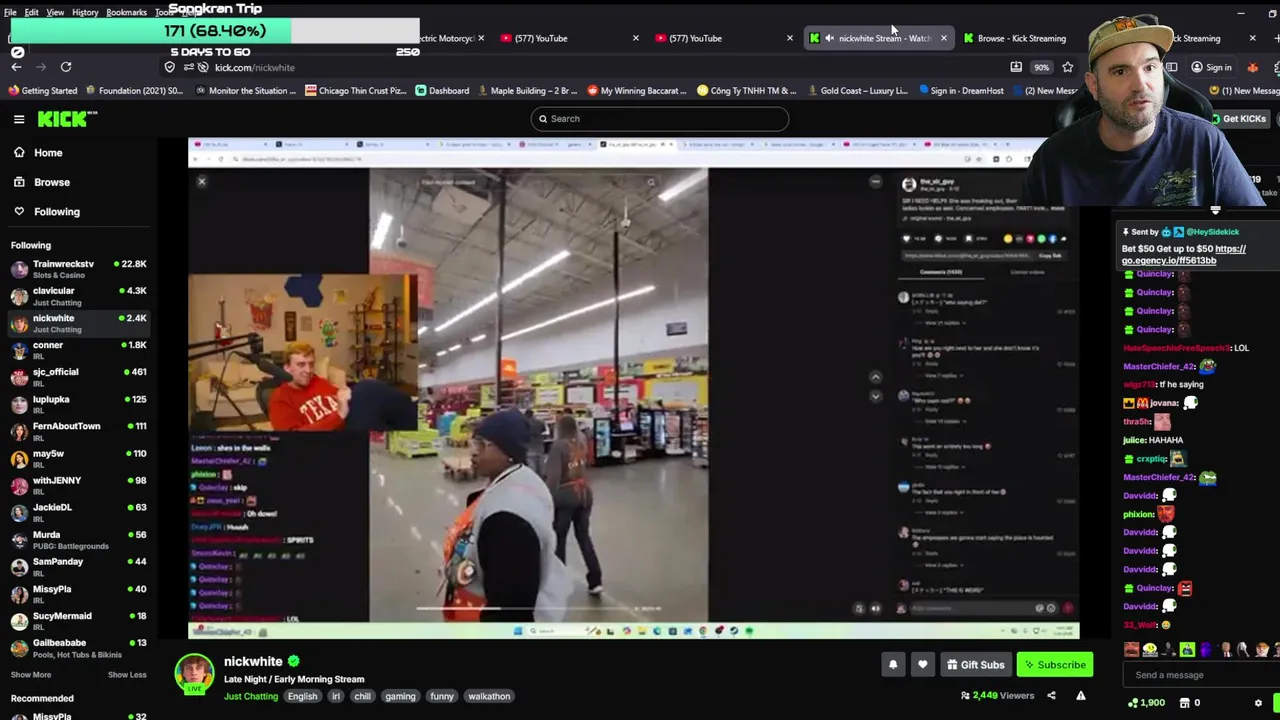The height and width of the screenshot is (720, 1280).
Task: Click the notification bell button
Action: pyautogui.click(x=893, y=665)
